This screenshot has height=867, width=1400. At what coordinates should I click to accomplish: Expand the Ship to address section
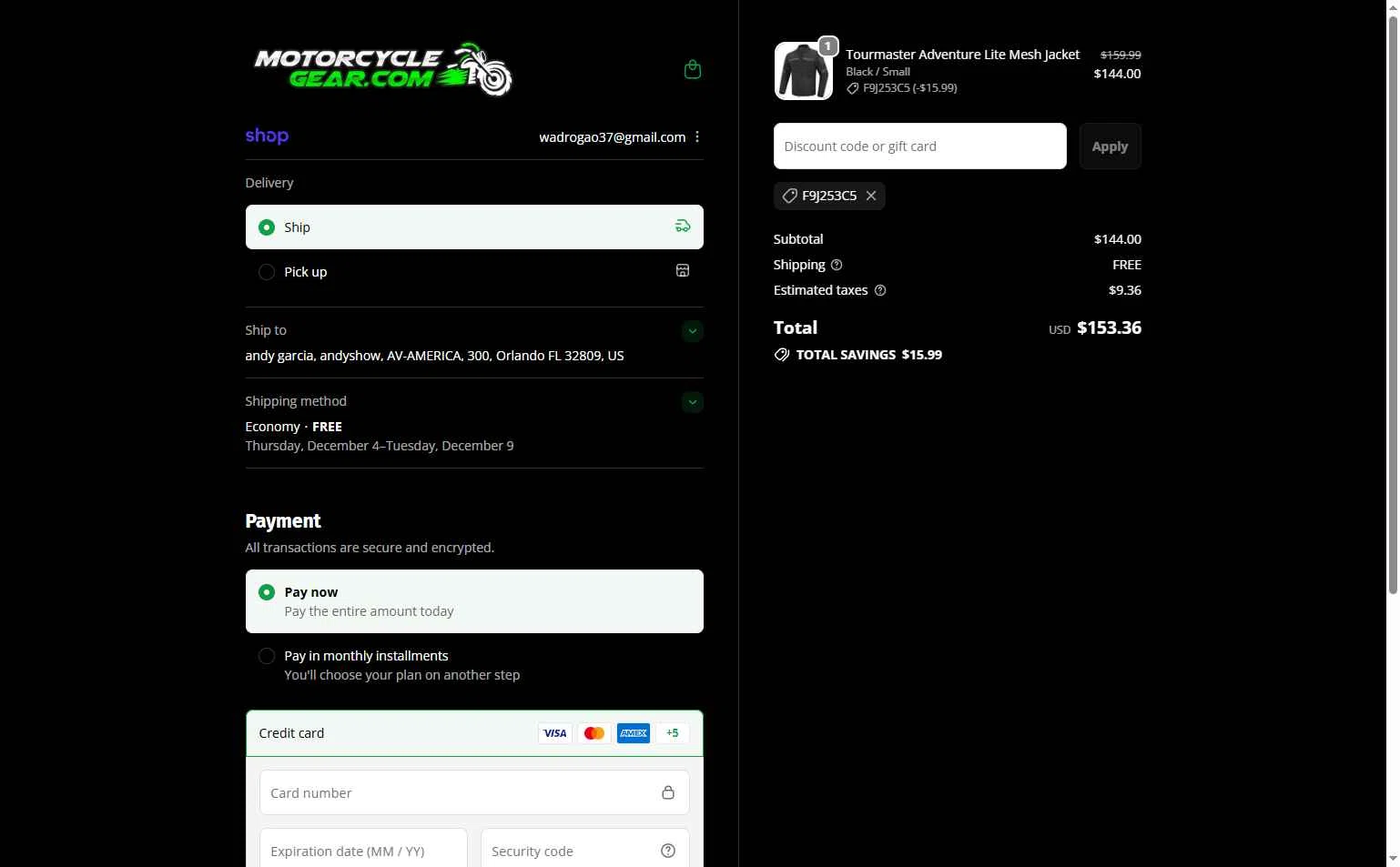(x=693, y=331)
